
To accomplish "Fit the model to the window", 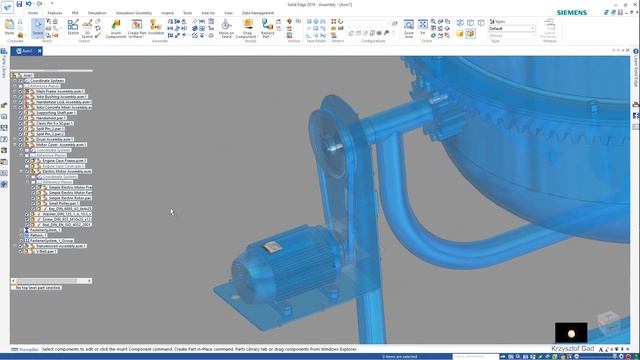I will 423,27.
